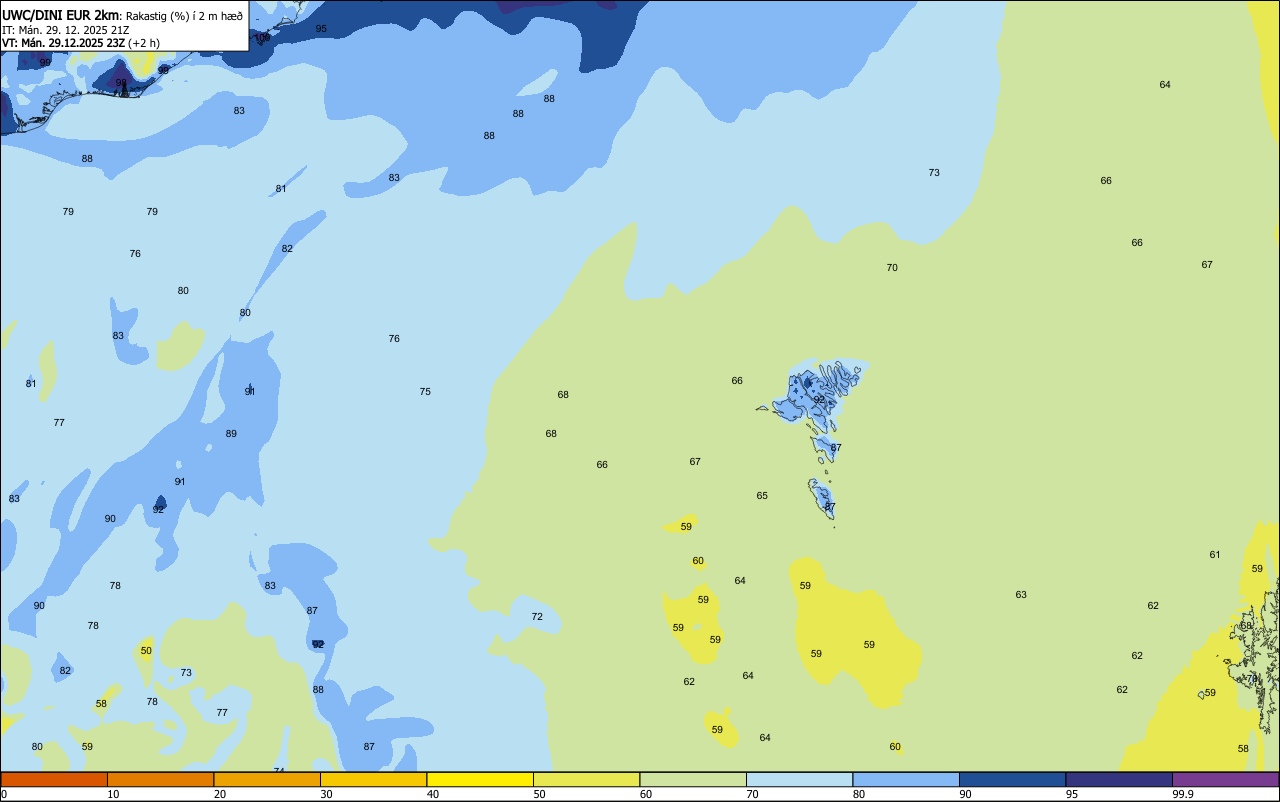
Task: Click the legend tick label '50'
Action: 539,794
